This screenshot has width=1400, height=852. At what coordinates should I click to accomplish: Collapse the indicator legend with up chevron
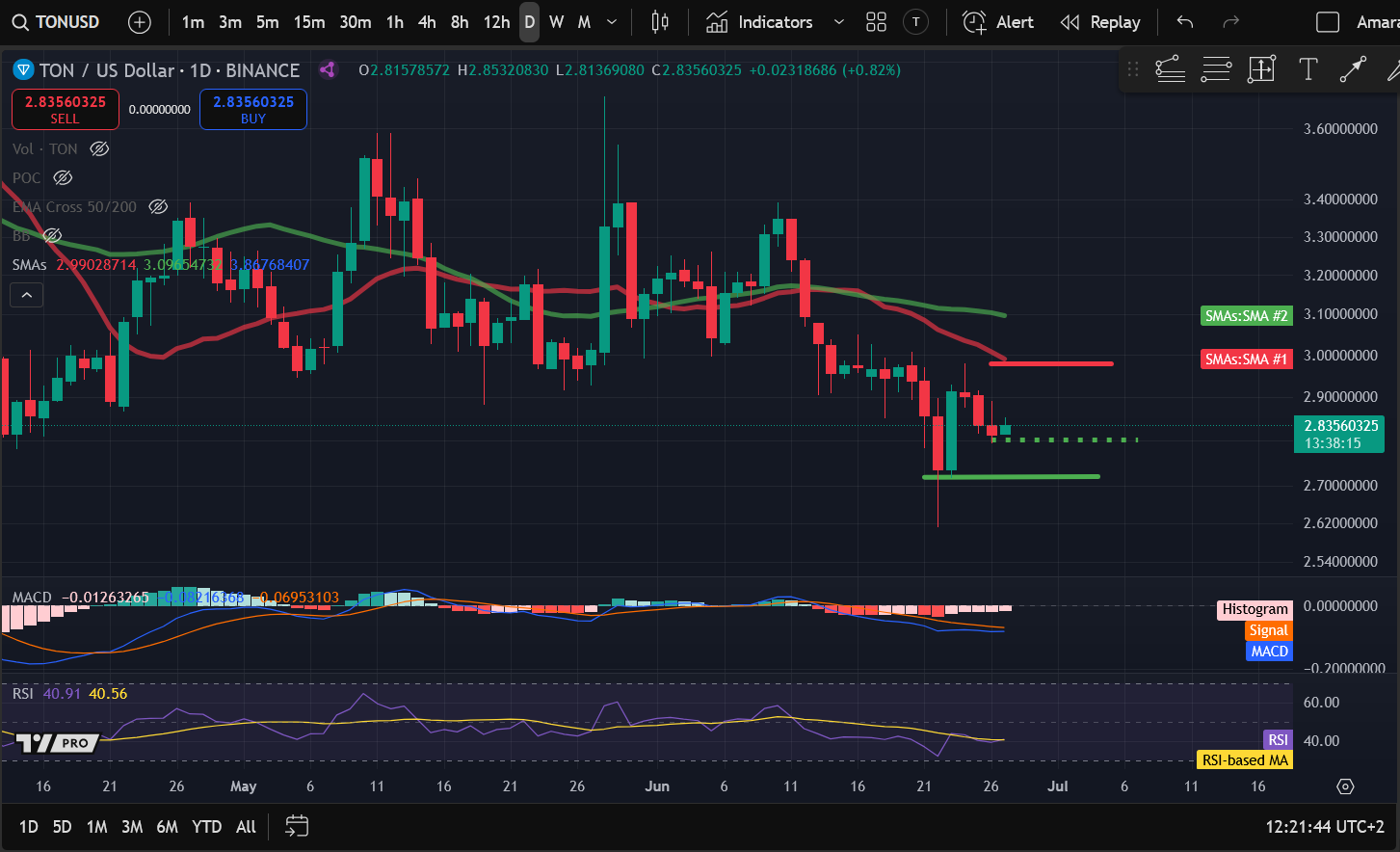26,295
